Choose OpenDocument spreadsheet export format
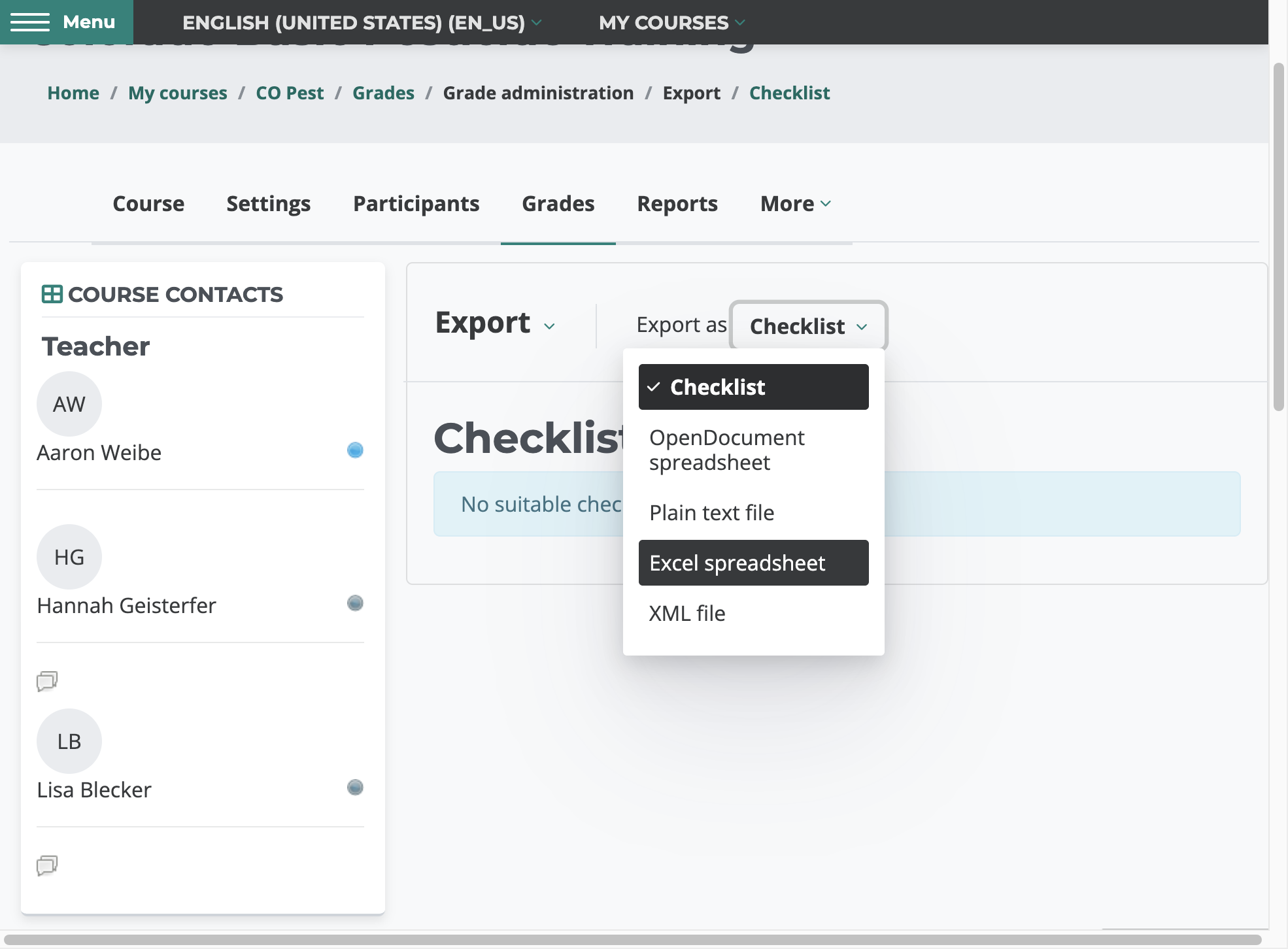This screenshot has width=1288, height=949. tap(753, 450)
